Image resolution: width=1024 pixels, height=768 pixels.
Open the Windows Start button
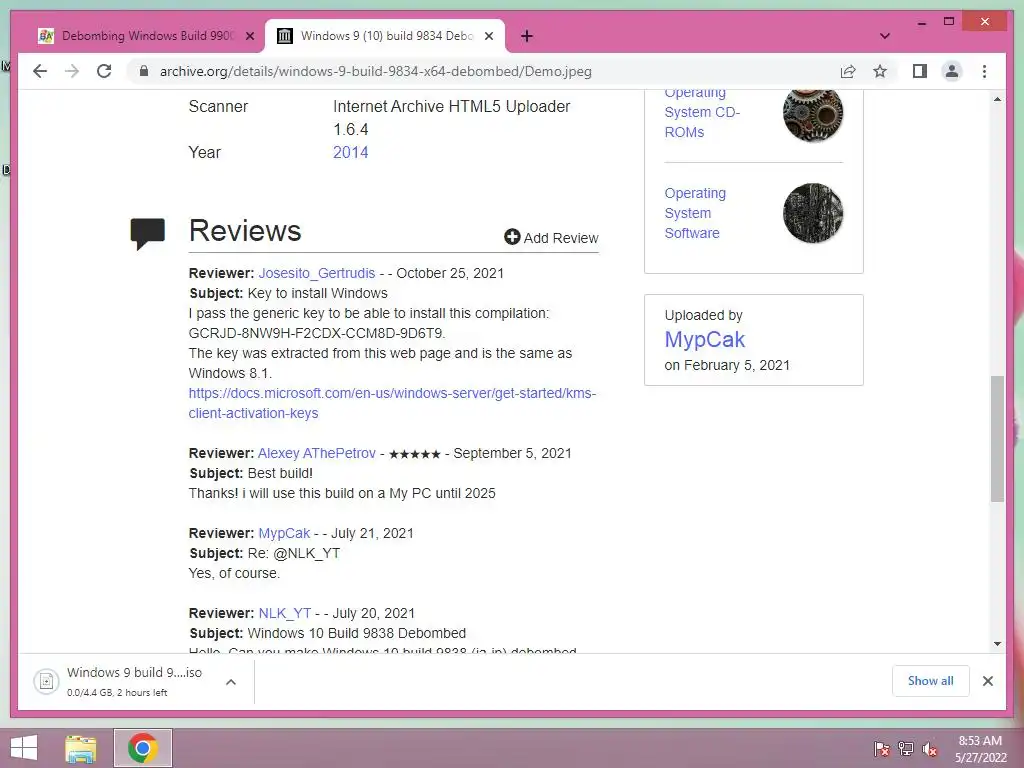(24, 748)
